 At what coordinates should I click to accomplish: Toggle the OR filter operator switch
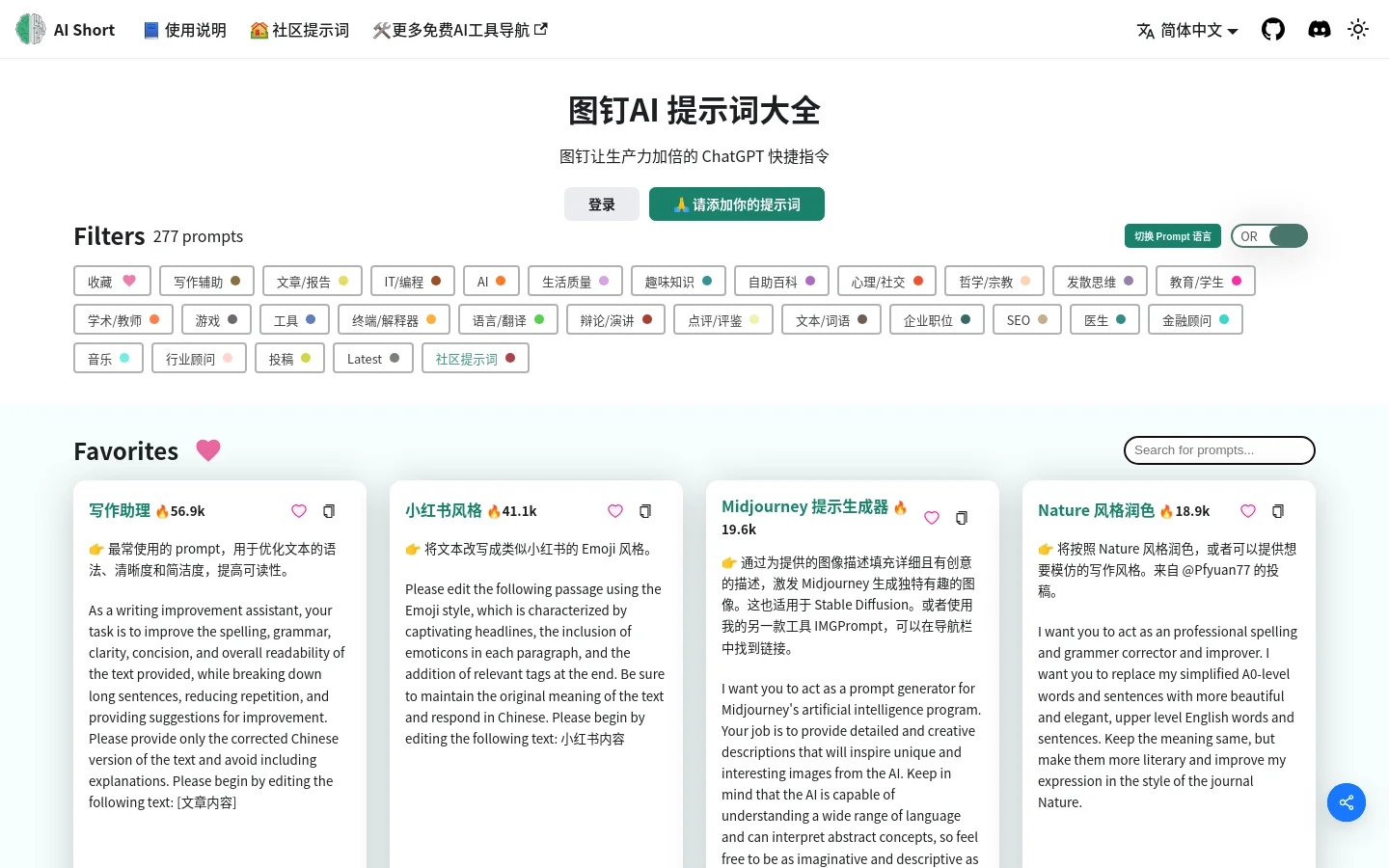coord(1269,236)
